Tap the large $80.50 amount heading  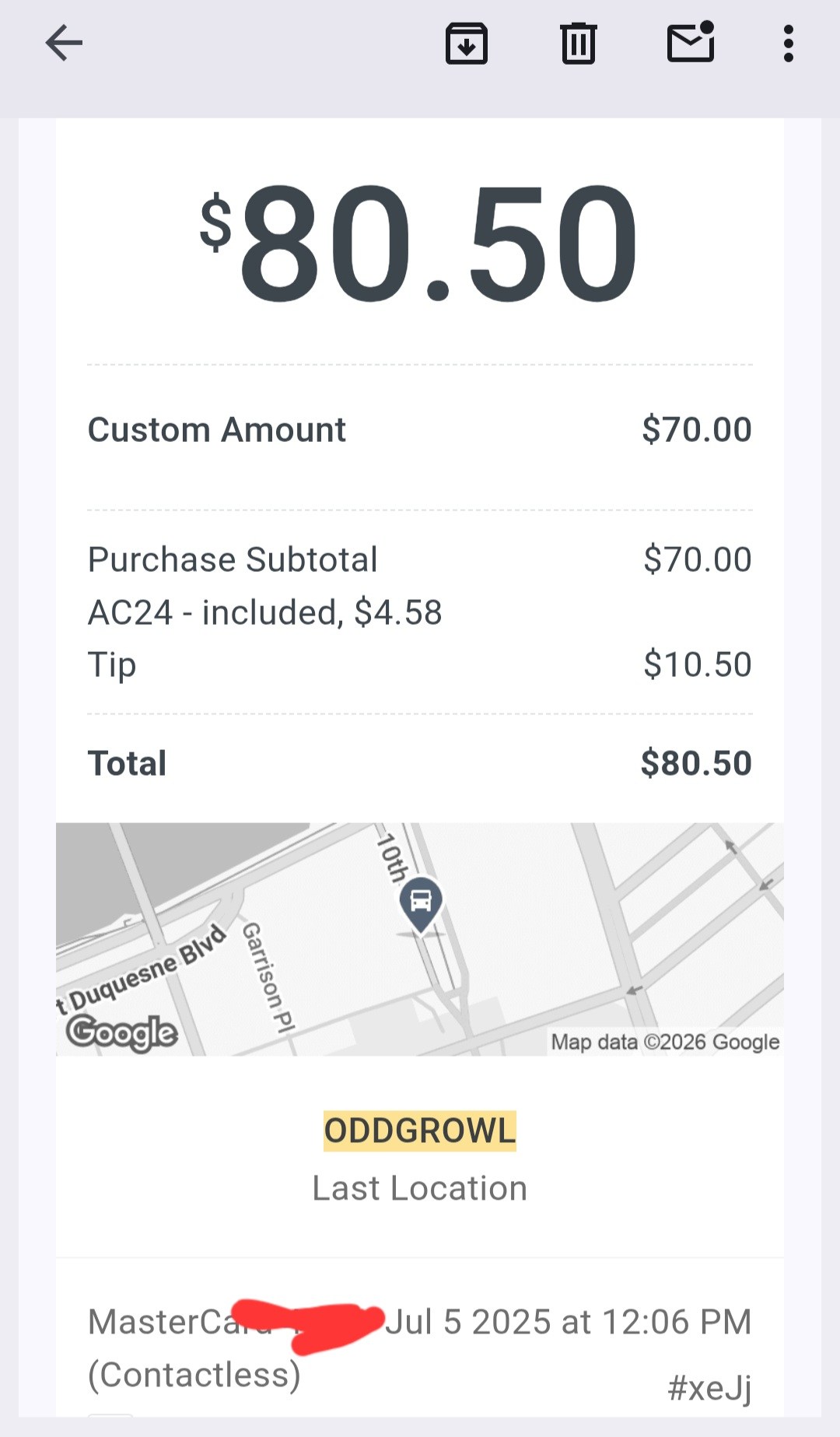pos(419,241)
